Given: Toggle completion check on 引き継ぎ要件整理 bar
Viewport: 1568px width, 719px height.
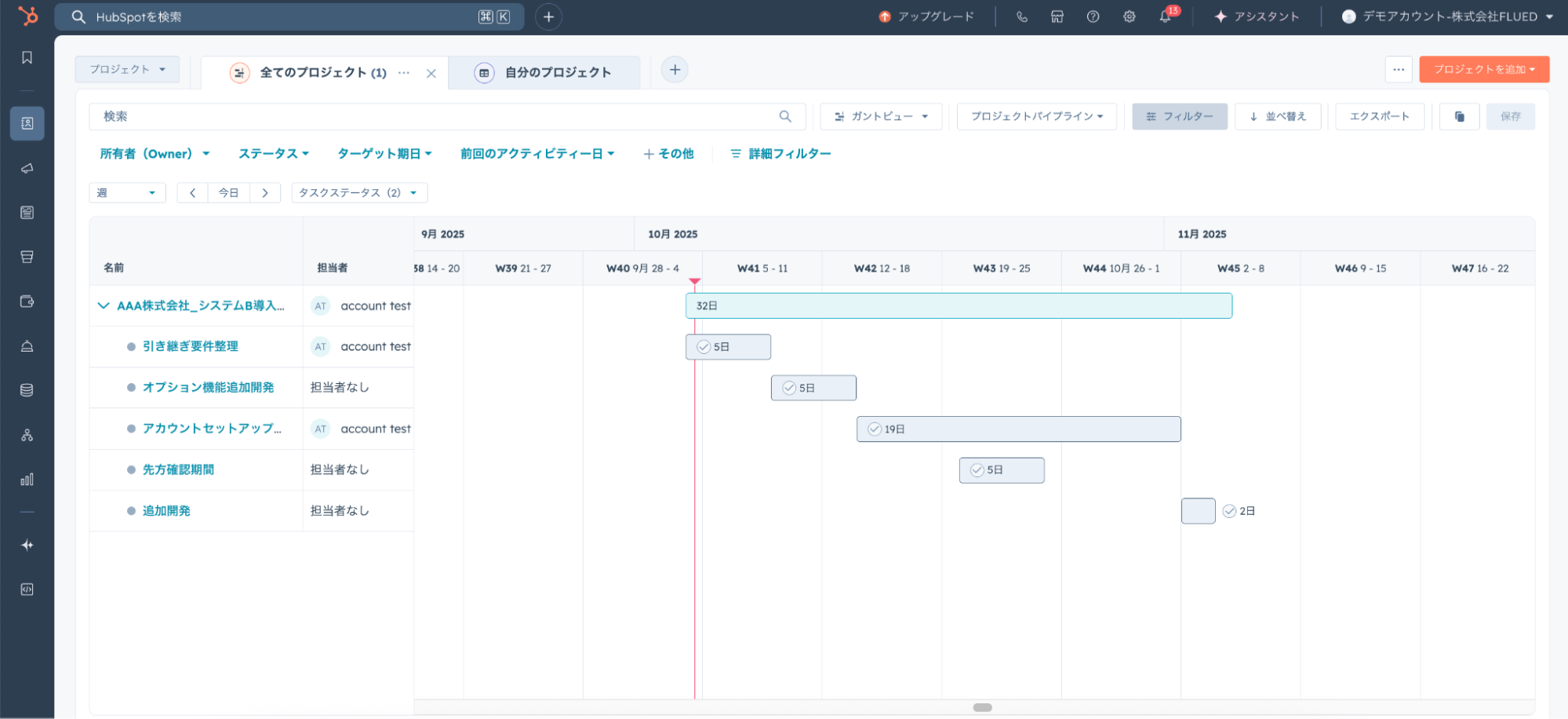Looking at the screenshot, I should [704, 347].
